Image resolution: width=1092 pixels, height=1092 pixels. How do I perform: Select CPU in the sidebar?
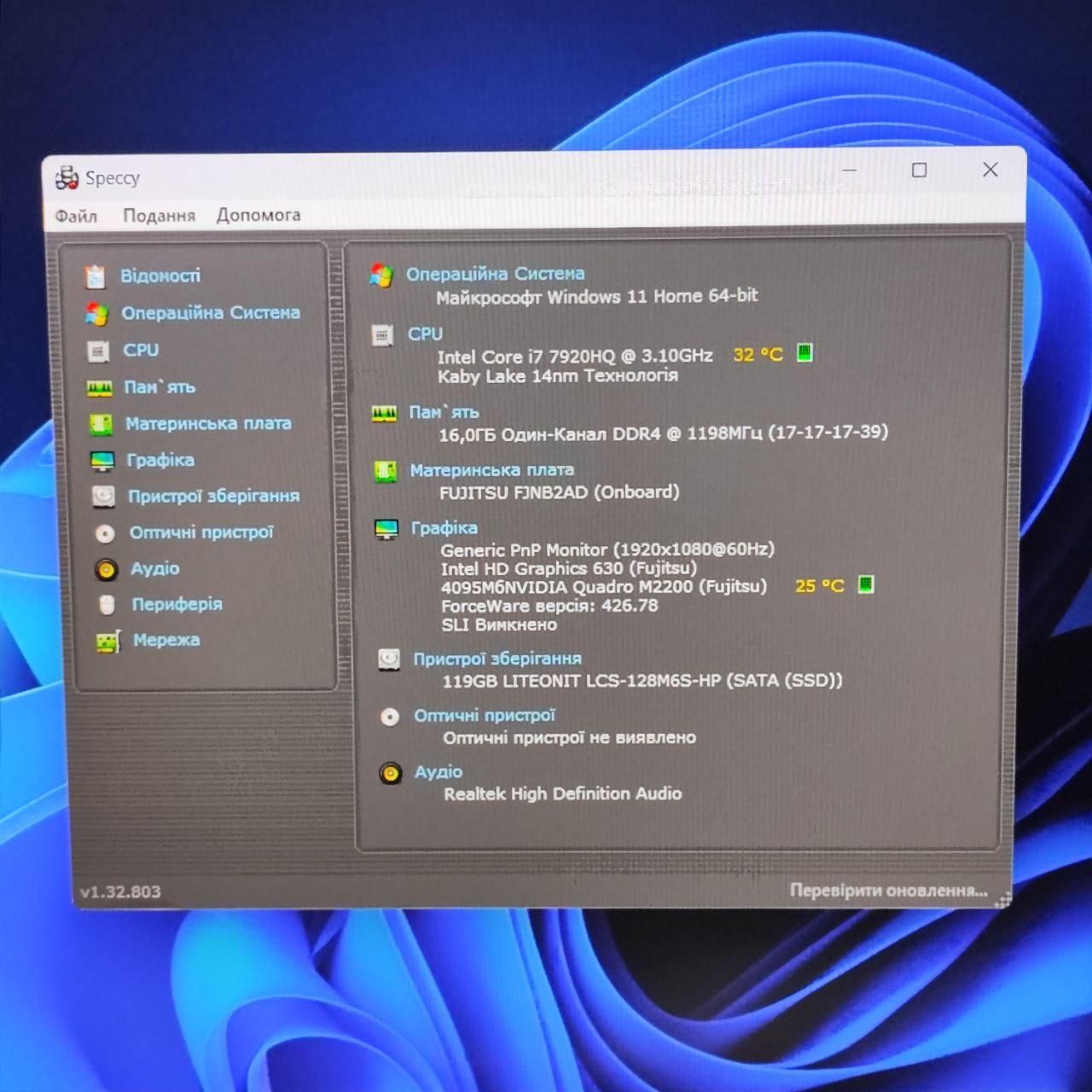pyautogui.click(x=141, y=350)
